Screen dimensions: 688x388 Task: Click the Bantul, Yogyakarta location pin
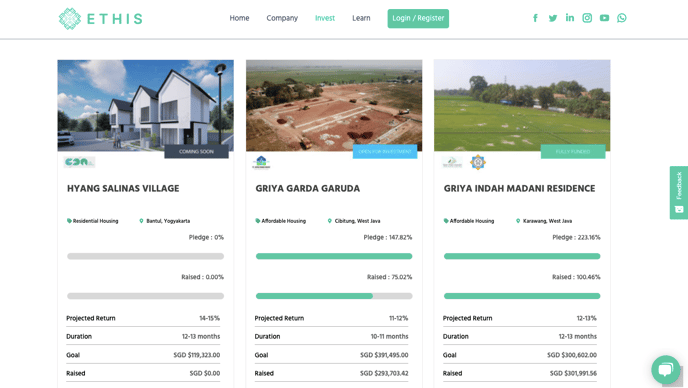pyautogui.click(x=141, y=221)
